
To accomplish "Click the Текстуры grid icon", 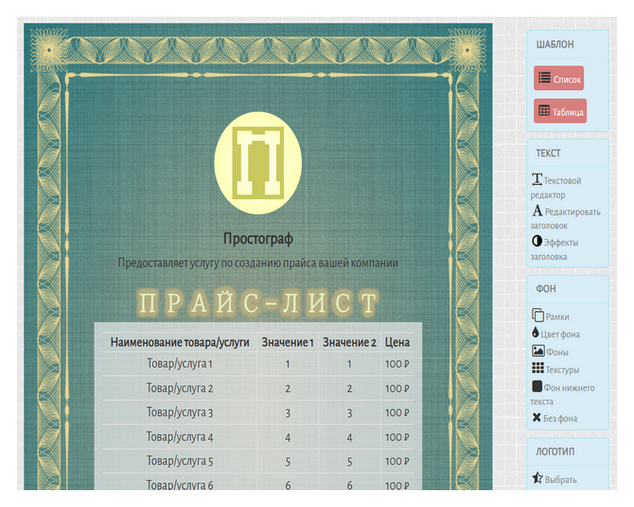I will (538, 368).
